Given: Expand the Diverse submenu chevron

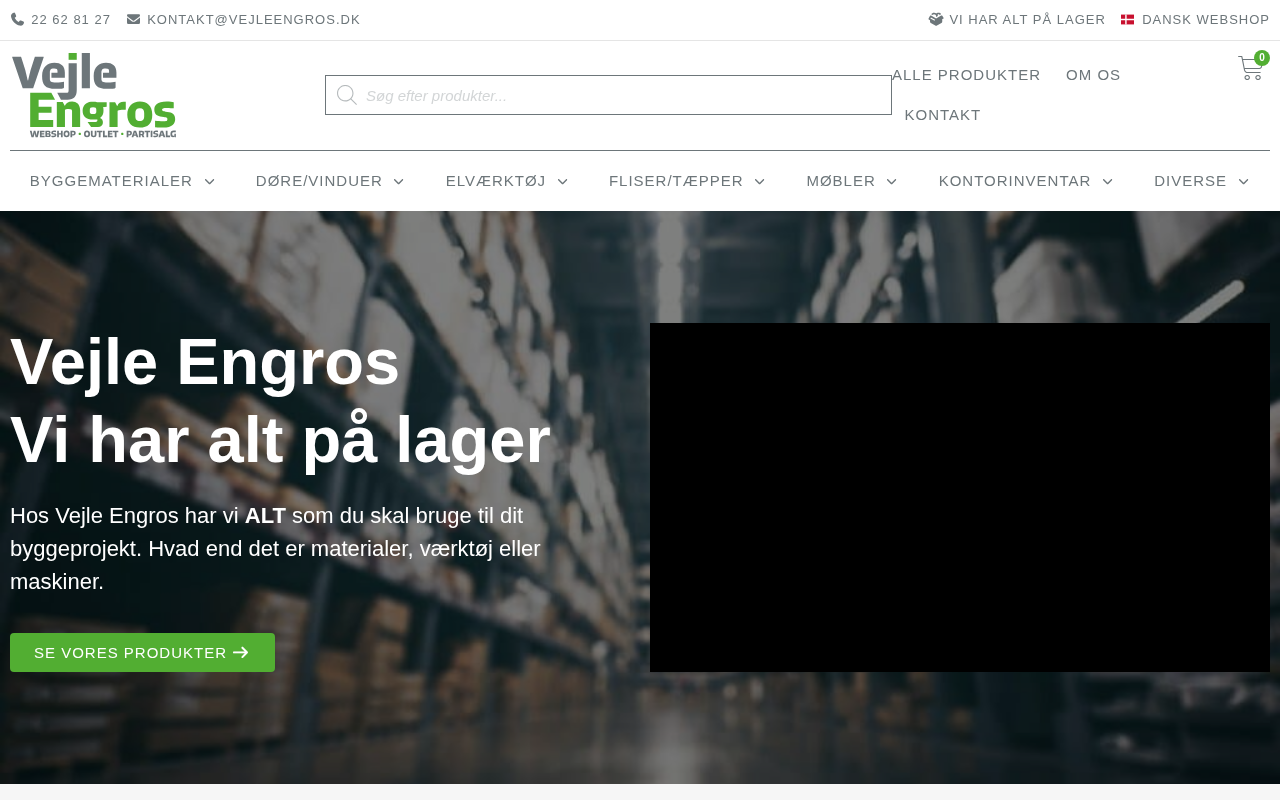Looking at the screenshot, I should (1244, 181).
